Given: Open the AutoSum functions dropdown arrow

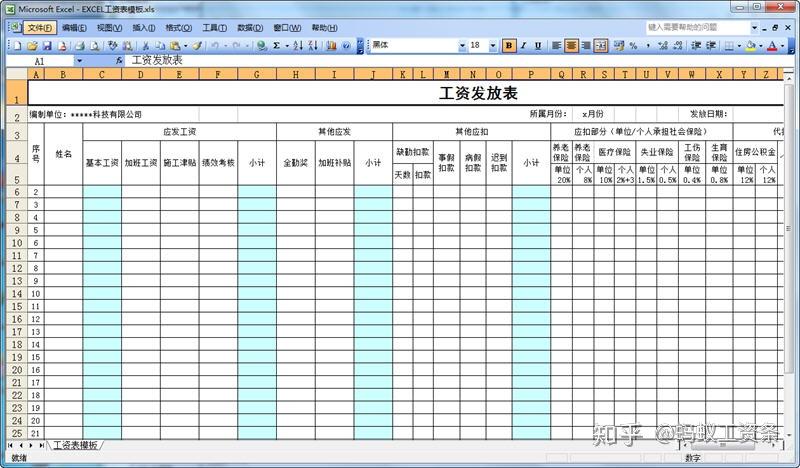Looking at the screenshot, I should click(x=287, y=46).
